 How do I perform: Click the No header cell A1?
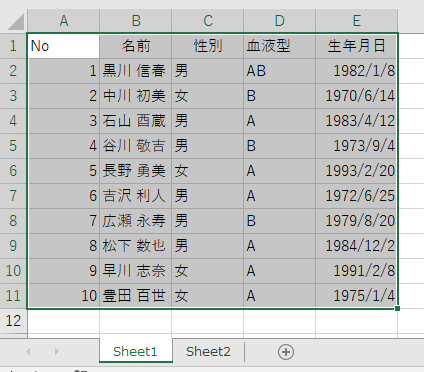pyautogui.click(x=64, y=46)
